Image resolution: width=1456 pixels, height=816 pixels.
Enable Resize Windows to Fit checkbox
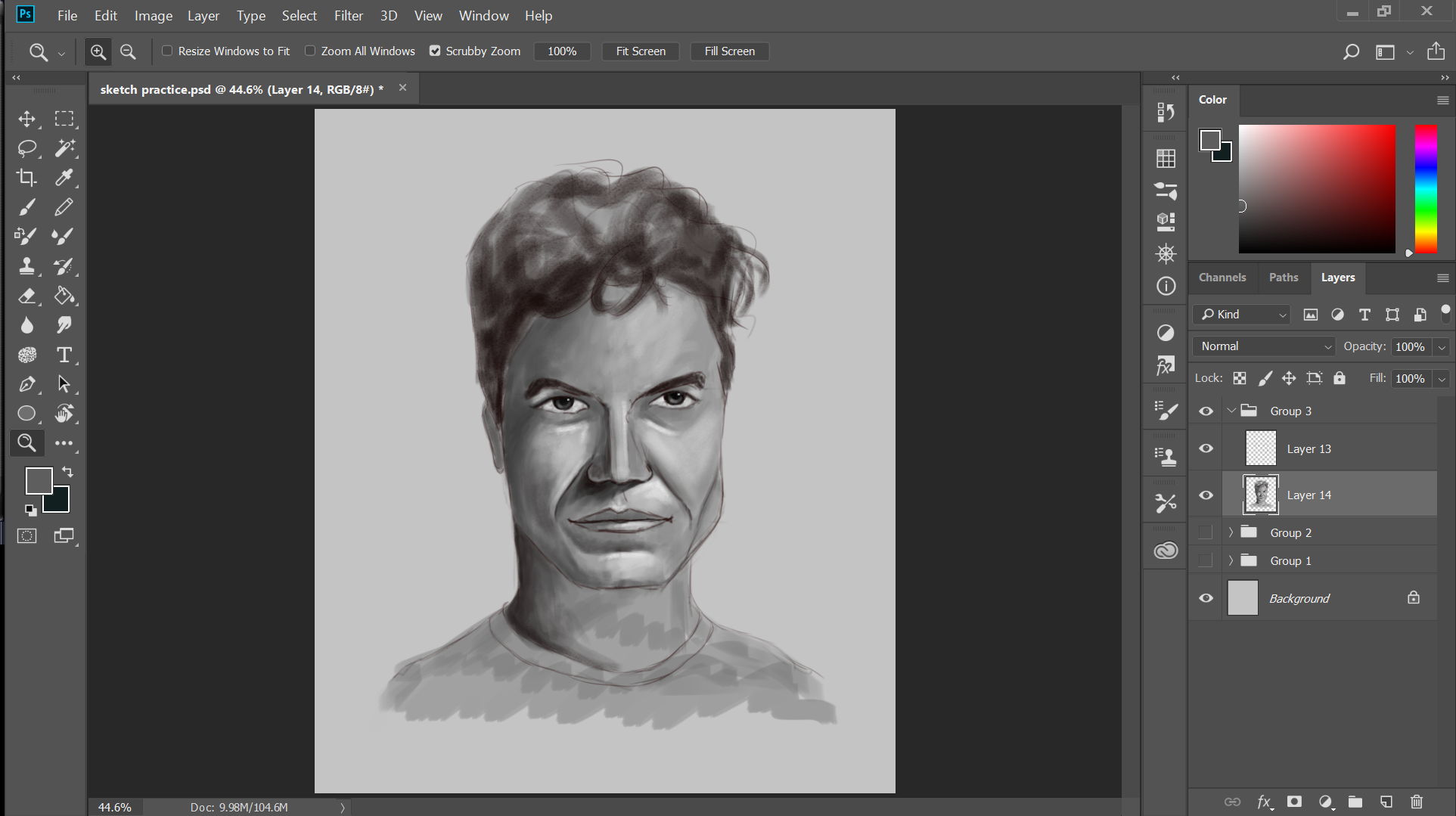tap(167, 51)
